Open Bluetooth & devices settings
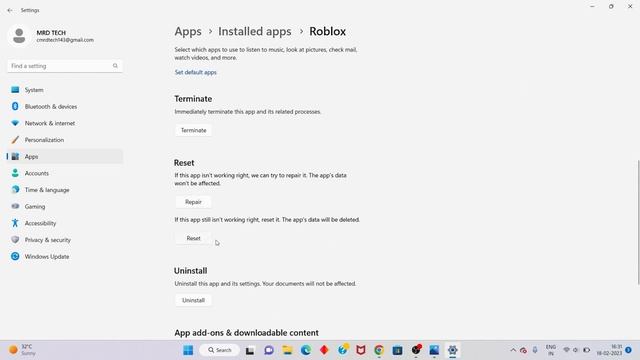This screenshot has height=360, width=640. coord(65,107)
